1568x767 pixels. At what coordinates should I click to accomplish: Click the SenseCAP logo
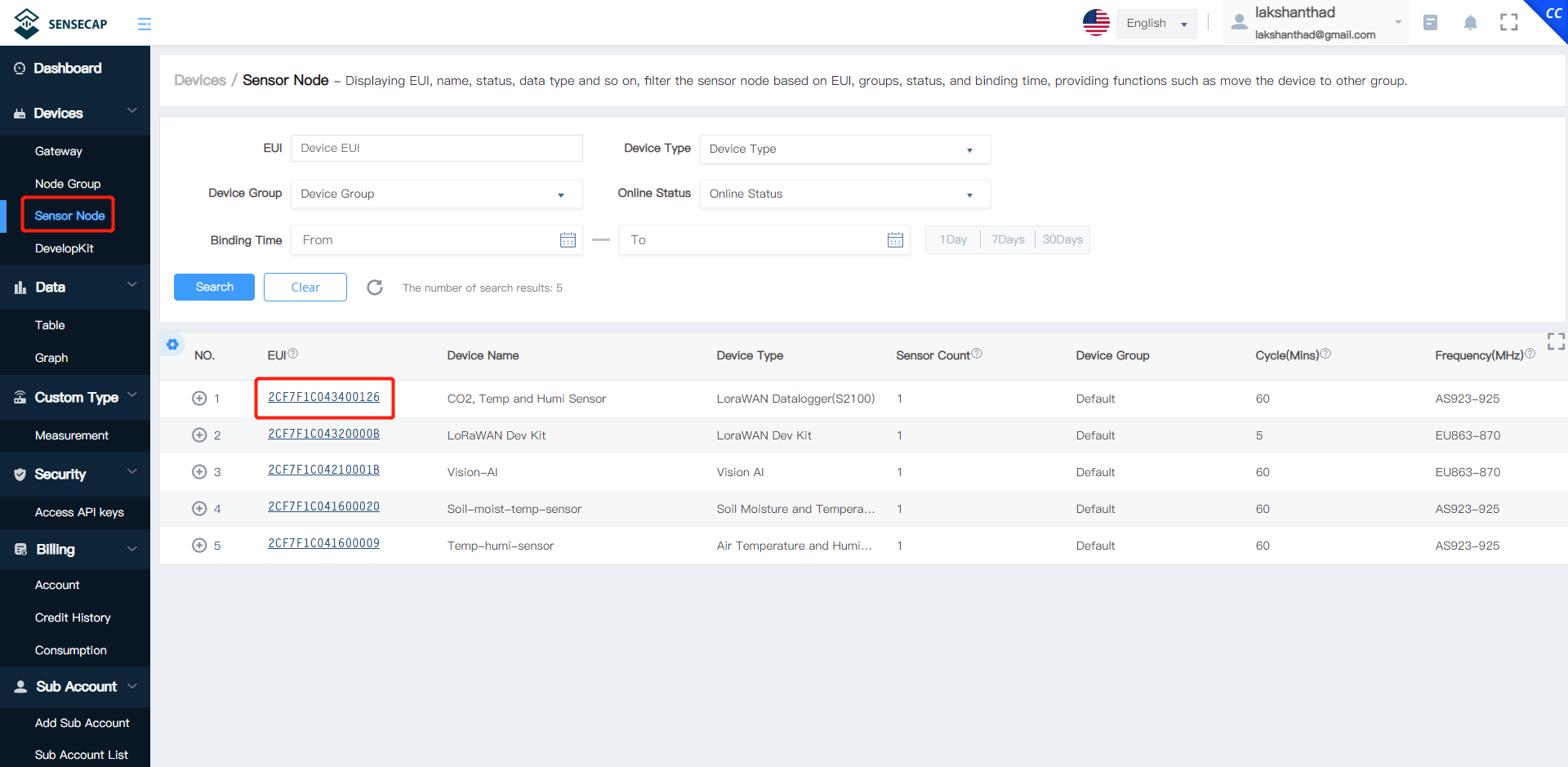point(61,24)
